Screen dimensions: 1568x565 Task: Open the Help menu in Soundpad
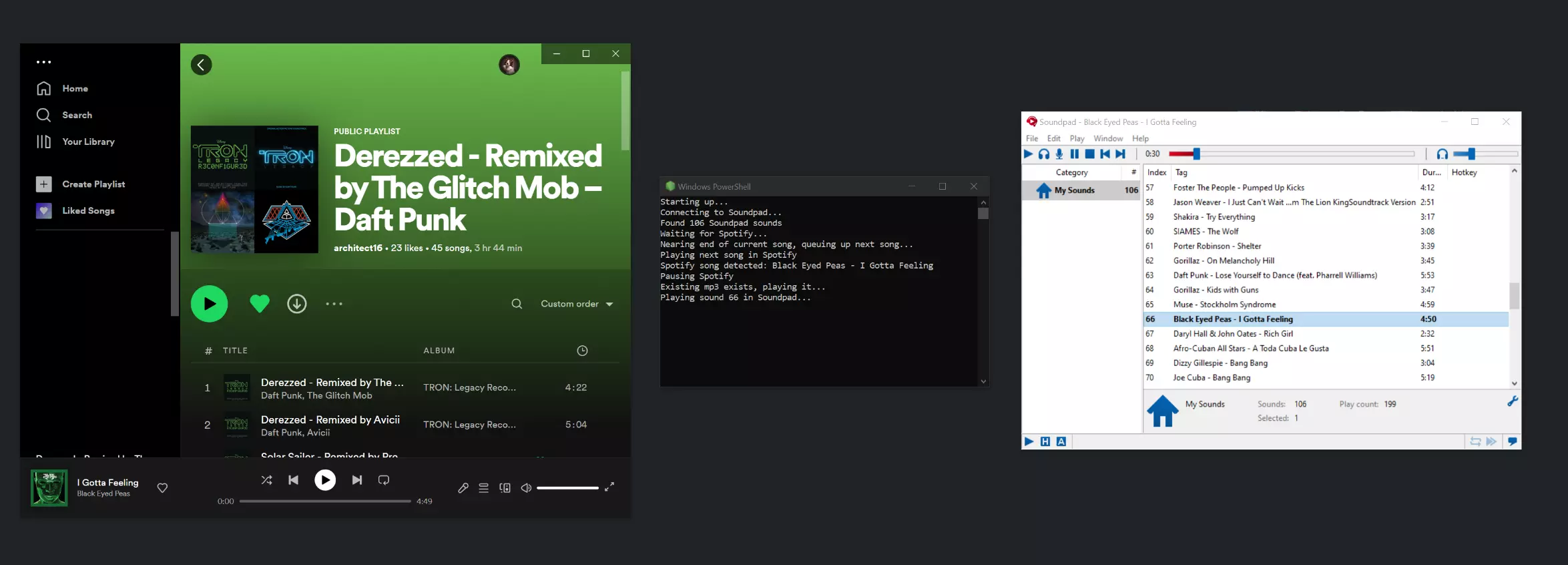tap(1141, 138)
